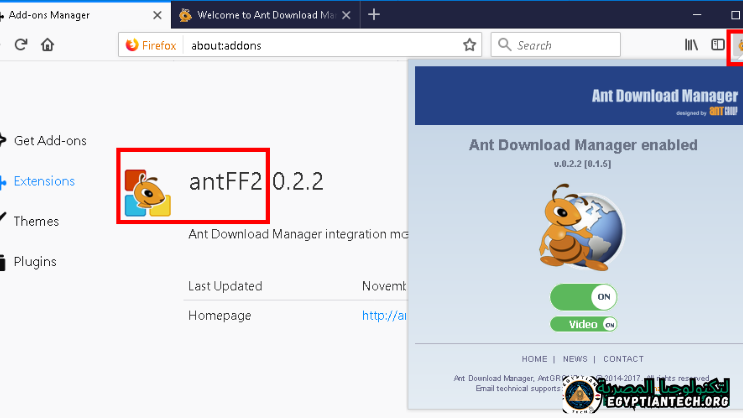The width and height of the screenshot is (743, 418).
Task: Open the extension Homepage link
Action: point(384,316)
